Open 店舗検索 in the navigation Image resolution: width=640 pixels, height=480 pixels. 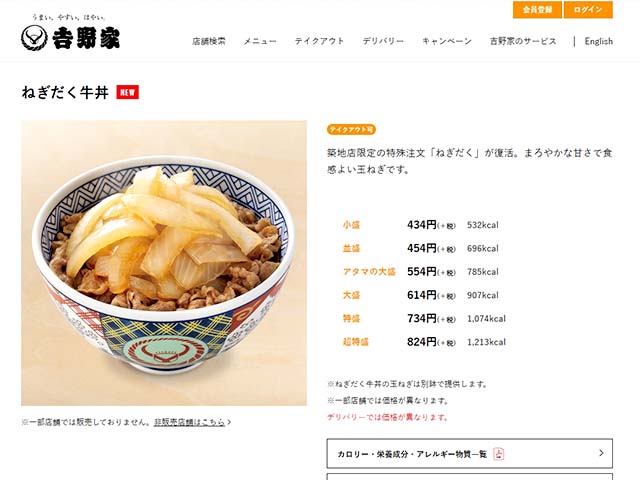point(209,41)
